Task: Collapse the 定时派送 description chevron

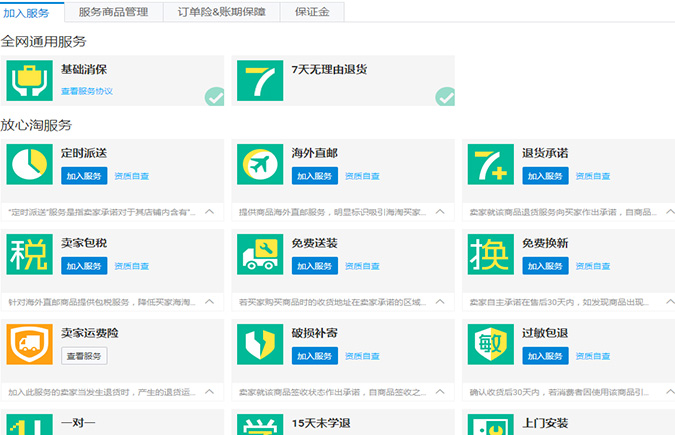Action: [209, 212]
